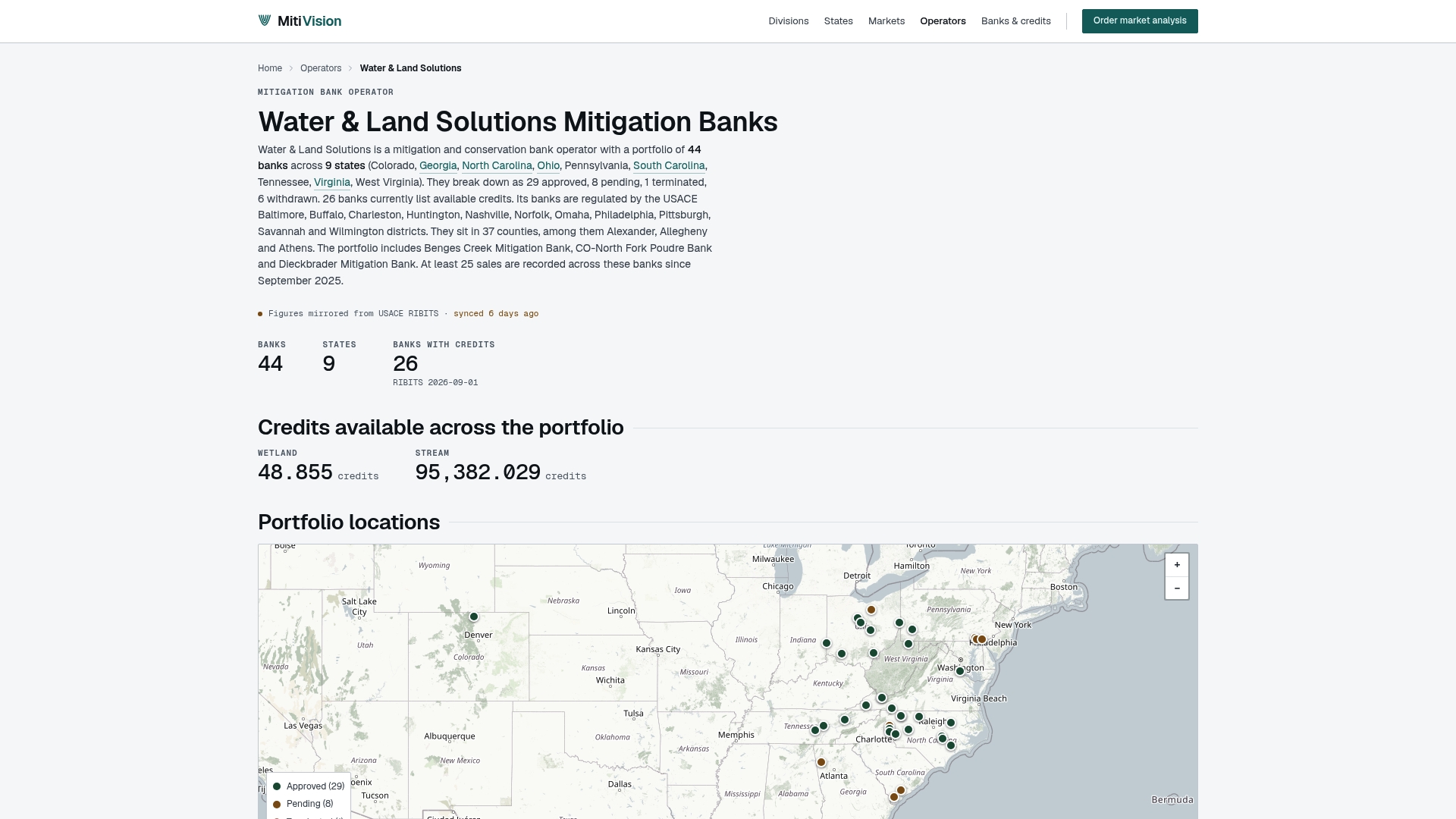The width and height of the screenshot is (1456, 819).
Task: Click the Banks count 44
Action: [270, 364]
